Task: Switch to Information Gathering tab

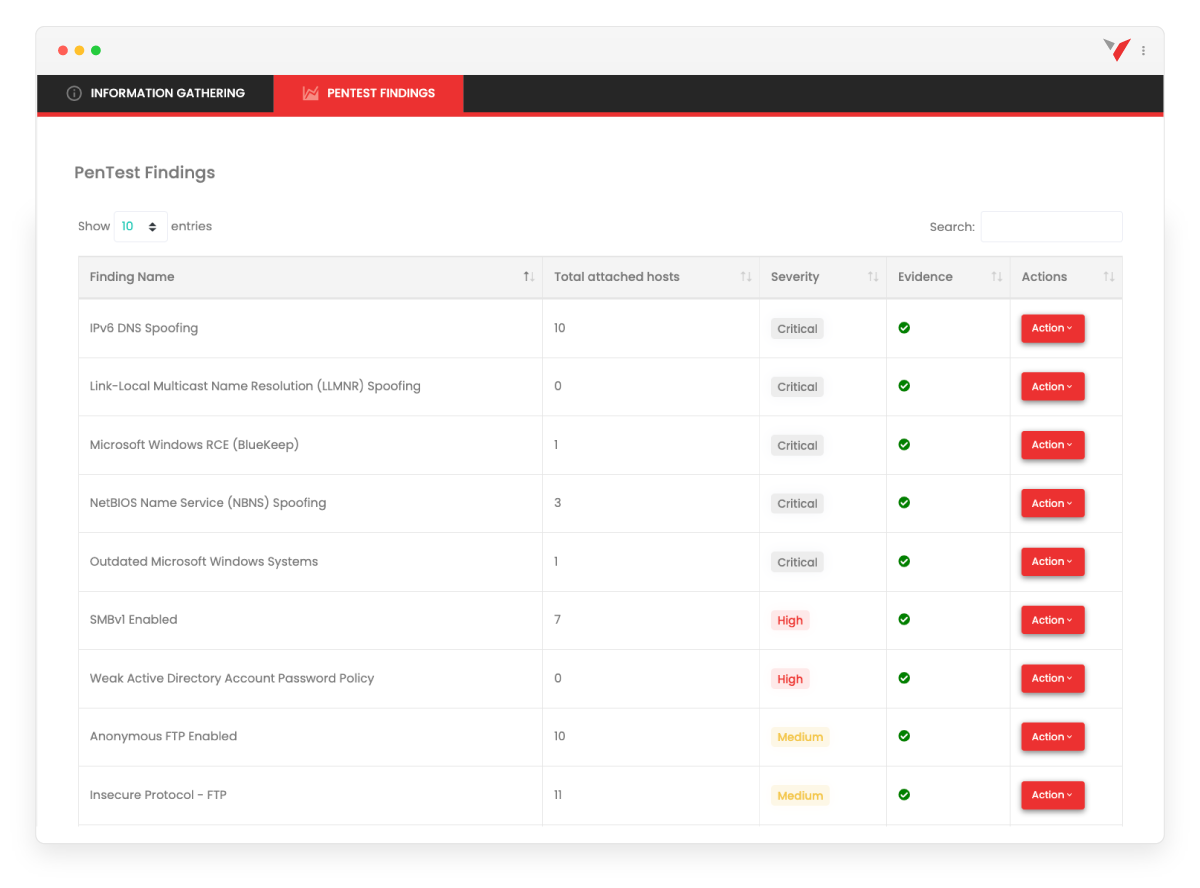Action: [155, 93]
